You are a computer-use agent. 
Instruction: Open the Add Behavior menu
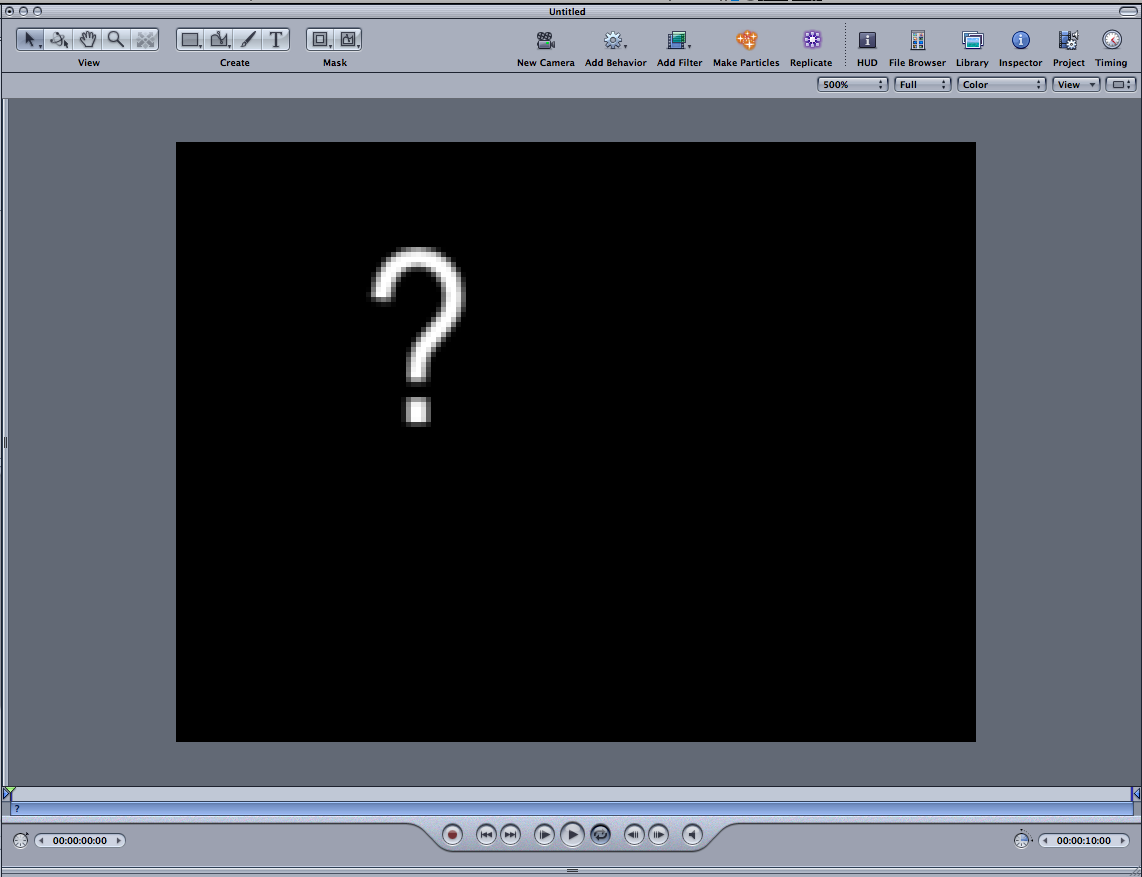coord(614,41)
